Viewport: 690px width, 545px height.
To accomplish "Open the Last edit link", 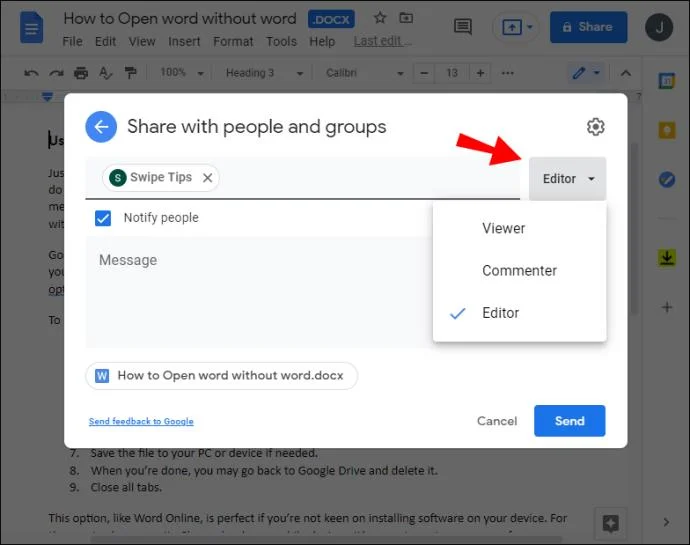I will [382, 41].
